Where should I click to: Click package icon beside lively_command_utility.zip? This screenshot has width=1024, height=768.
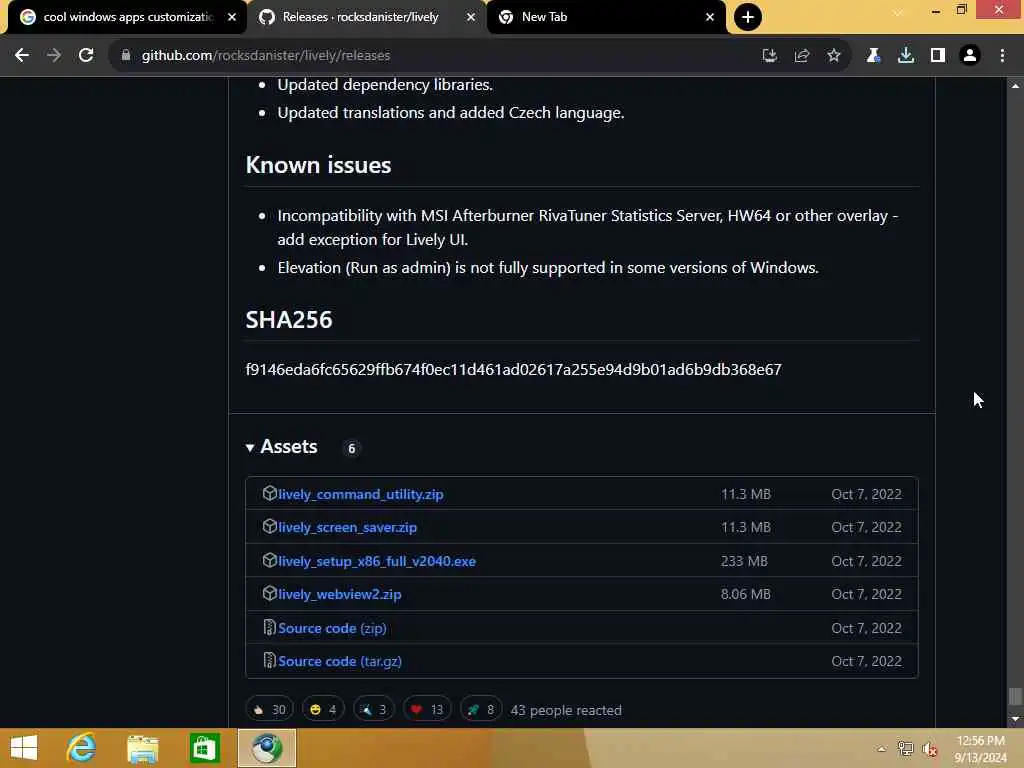[x=270, y=493]
